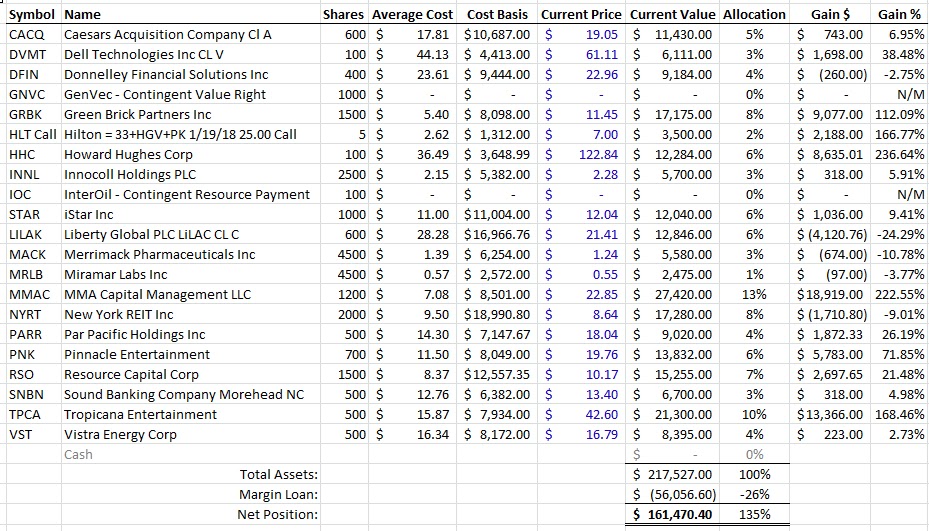Image resolution: width=929 pixels, height=531 pixels.
Task: Click the greyed Cash row label
Action: coord(78,455)
